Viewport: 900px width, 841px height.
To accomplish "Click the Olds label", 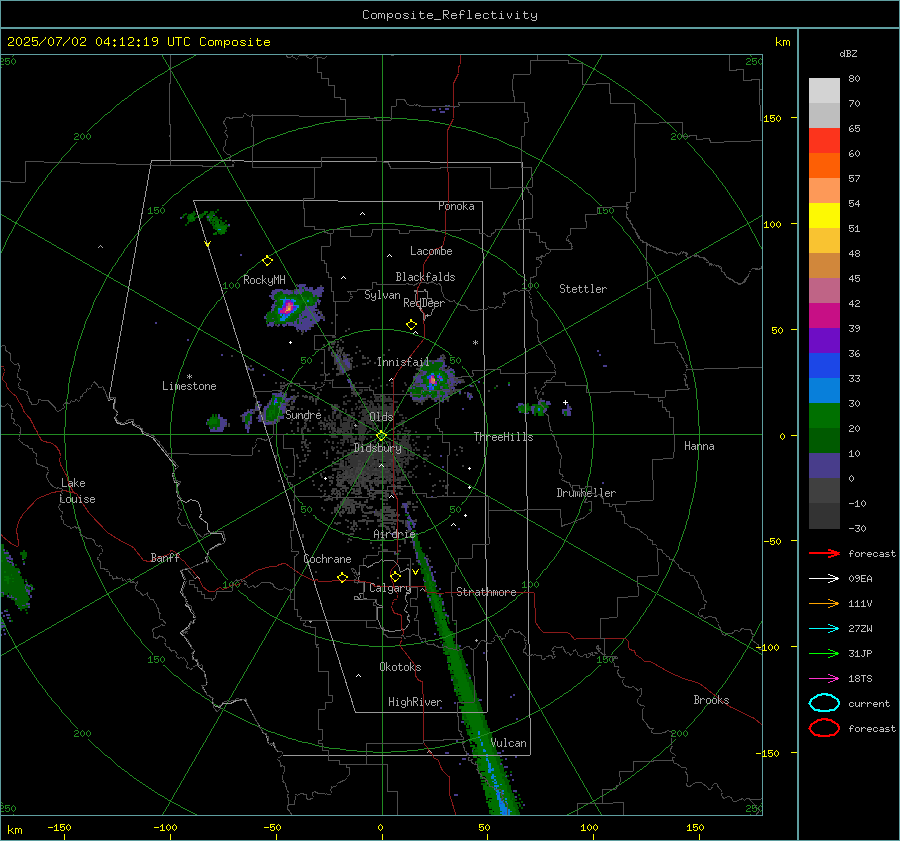I will 381,417.
